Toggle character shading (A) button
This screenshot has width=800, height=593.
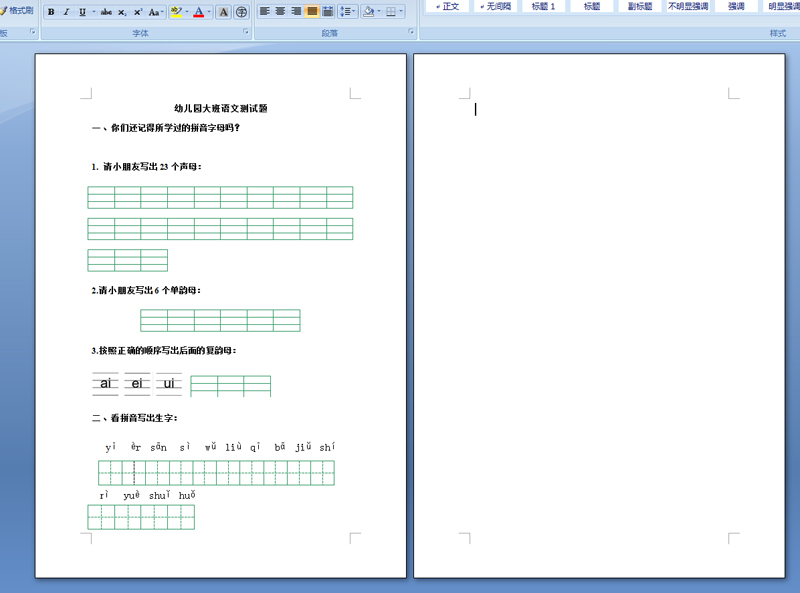223,12
